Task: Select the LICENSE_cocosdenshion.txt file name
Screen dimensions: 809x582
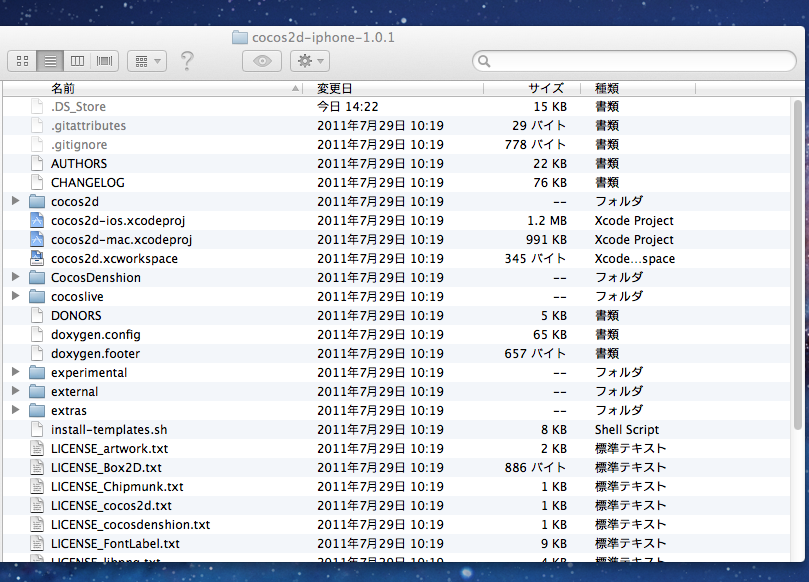Action: (x=131, y=525)
